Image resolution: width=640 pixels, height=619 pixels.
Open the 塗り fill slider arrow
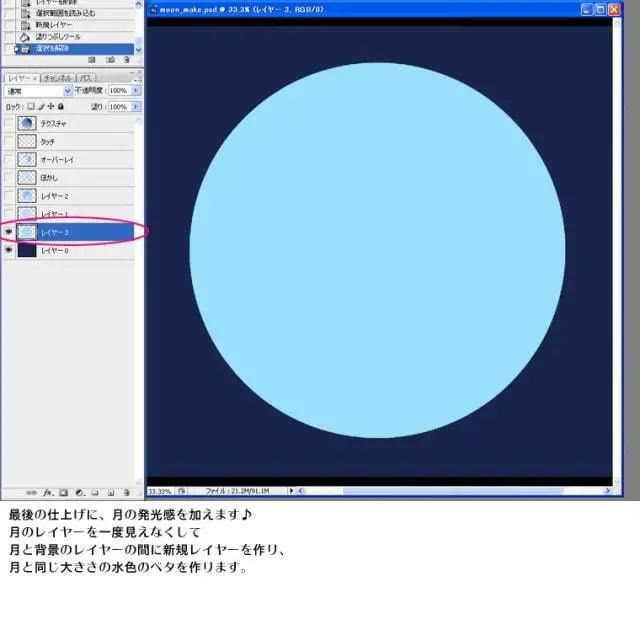pyautogui.click(x=137, y=106)
